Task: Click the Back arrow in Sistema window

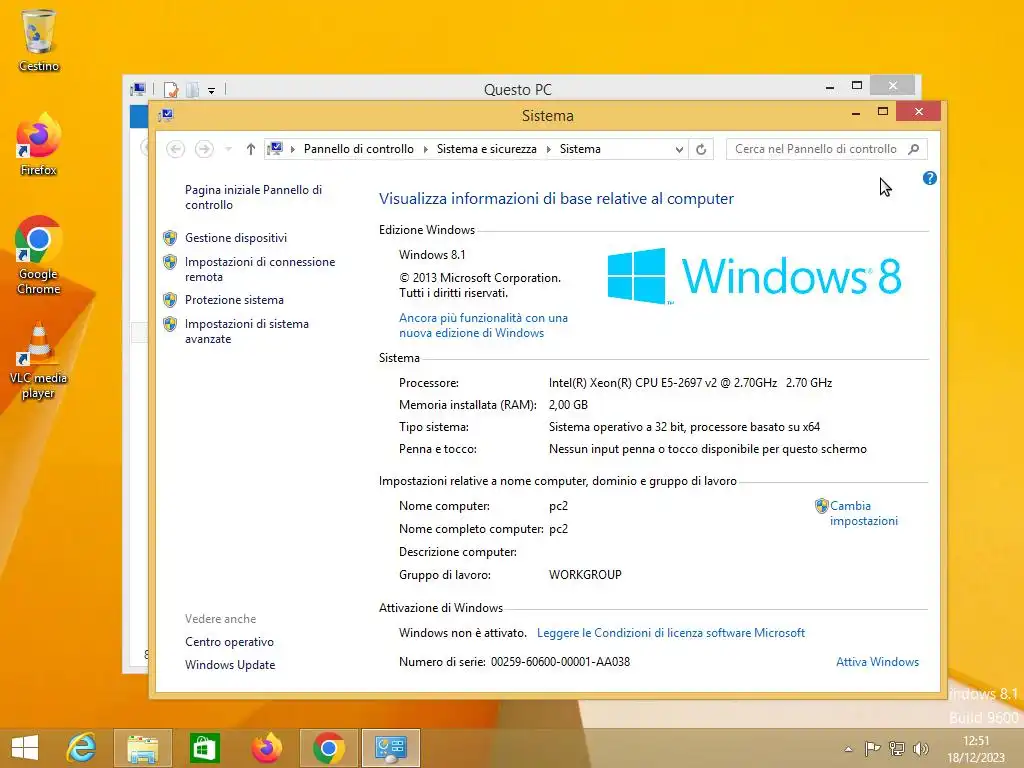Action: (175, 149)
